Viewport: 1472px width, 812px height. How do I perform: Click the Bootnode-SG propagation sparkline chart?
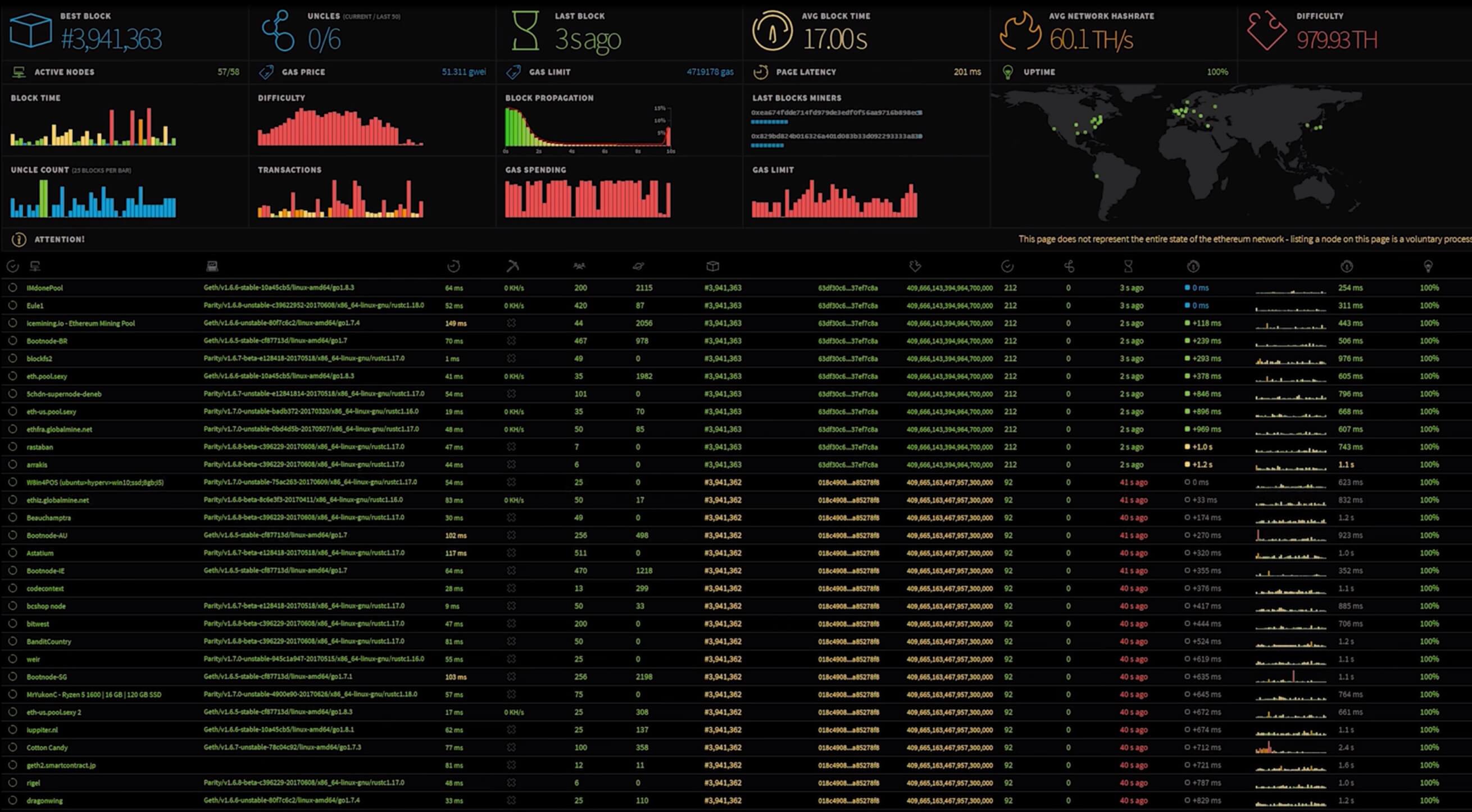[1291, 677]
